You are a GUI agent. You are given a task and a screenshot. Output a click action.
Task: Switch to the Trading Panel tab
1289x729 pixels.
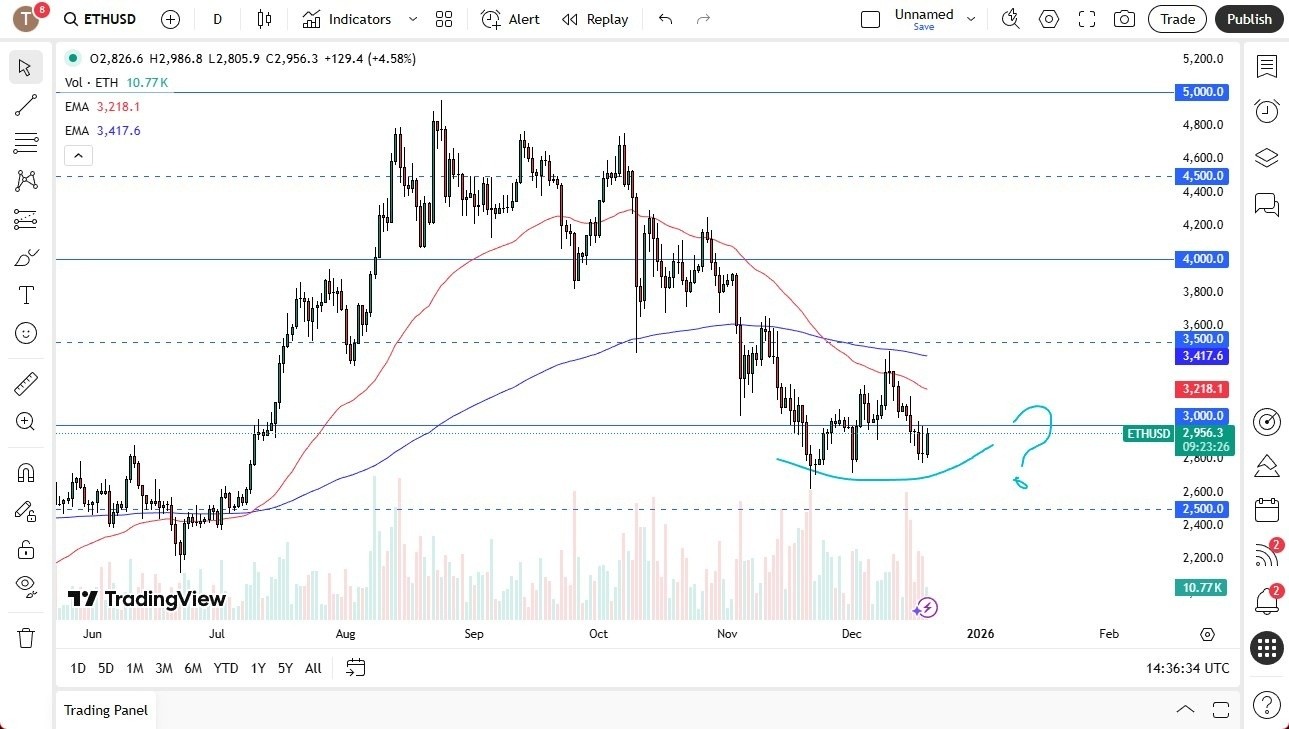pos(105,710)
